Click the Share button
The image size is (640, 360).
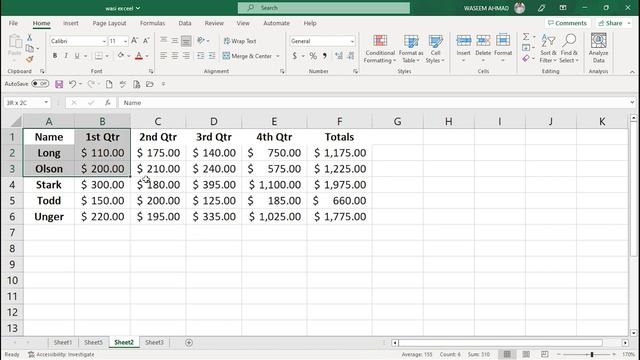point(611,23)
